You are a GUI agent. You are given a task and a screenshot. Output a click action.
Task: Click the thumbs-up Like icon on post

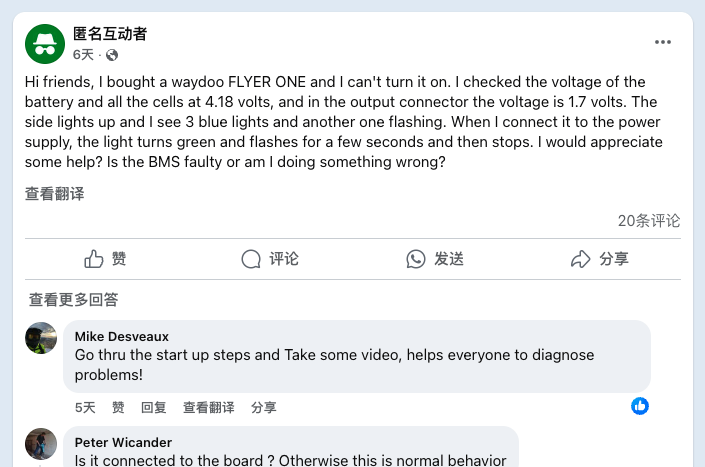94,259
